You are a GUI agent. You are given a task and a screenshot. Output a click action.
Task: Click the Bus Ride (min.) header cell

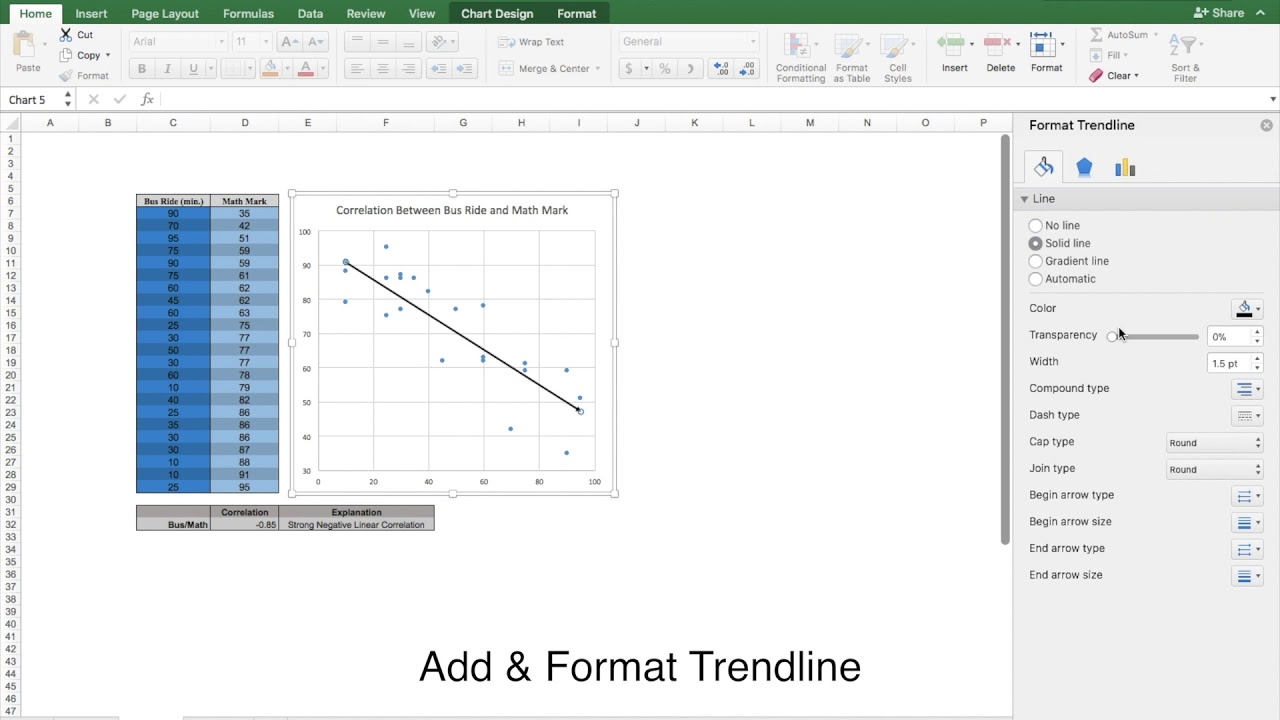pyautogui.click(x=173, y=201)
